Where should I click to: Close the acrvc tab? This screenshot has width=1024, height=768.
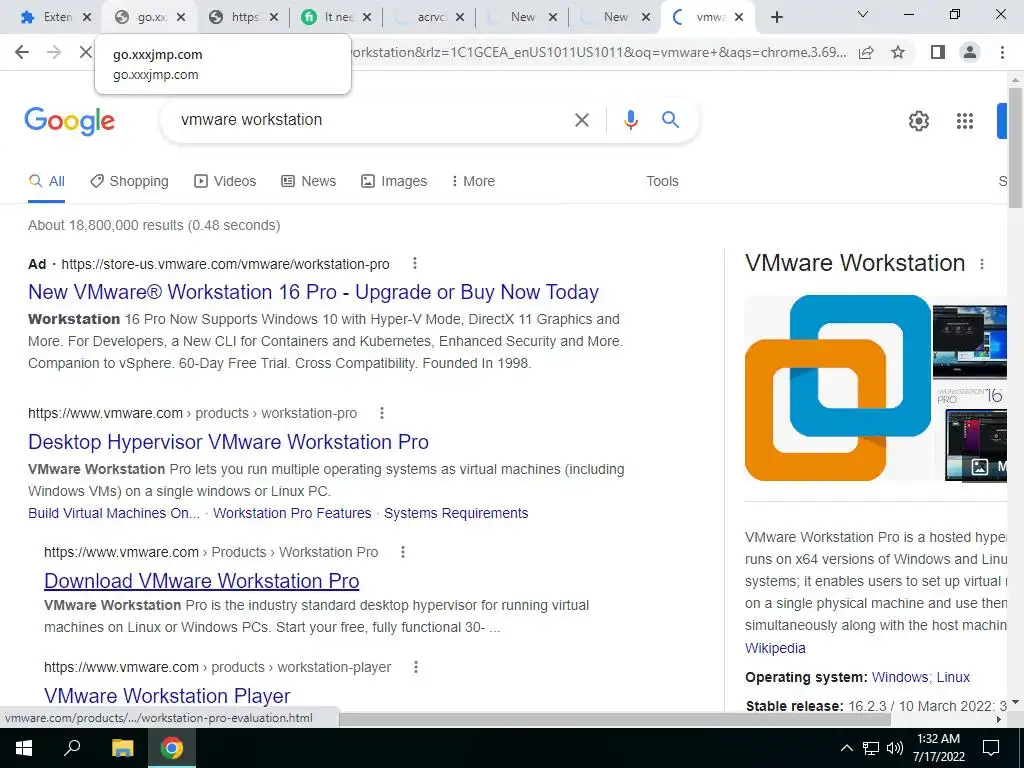click(460, 18)
